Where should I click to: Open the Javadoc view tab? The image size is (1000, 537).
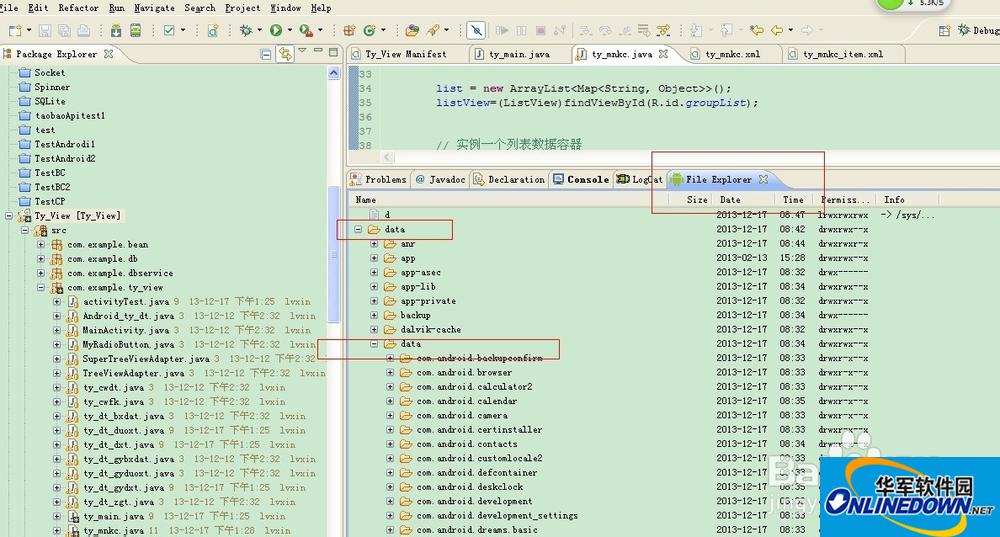pyautogui.click(x=441, y=180)
